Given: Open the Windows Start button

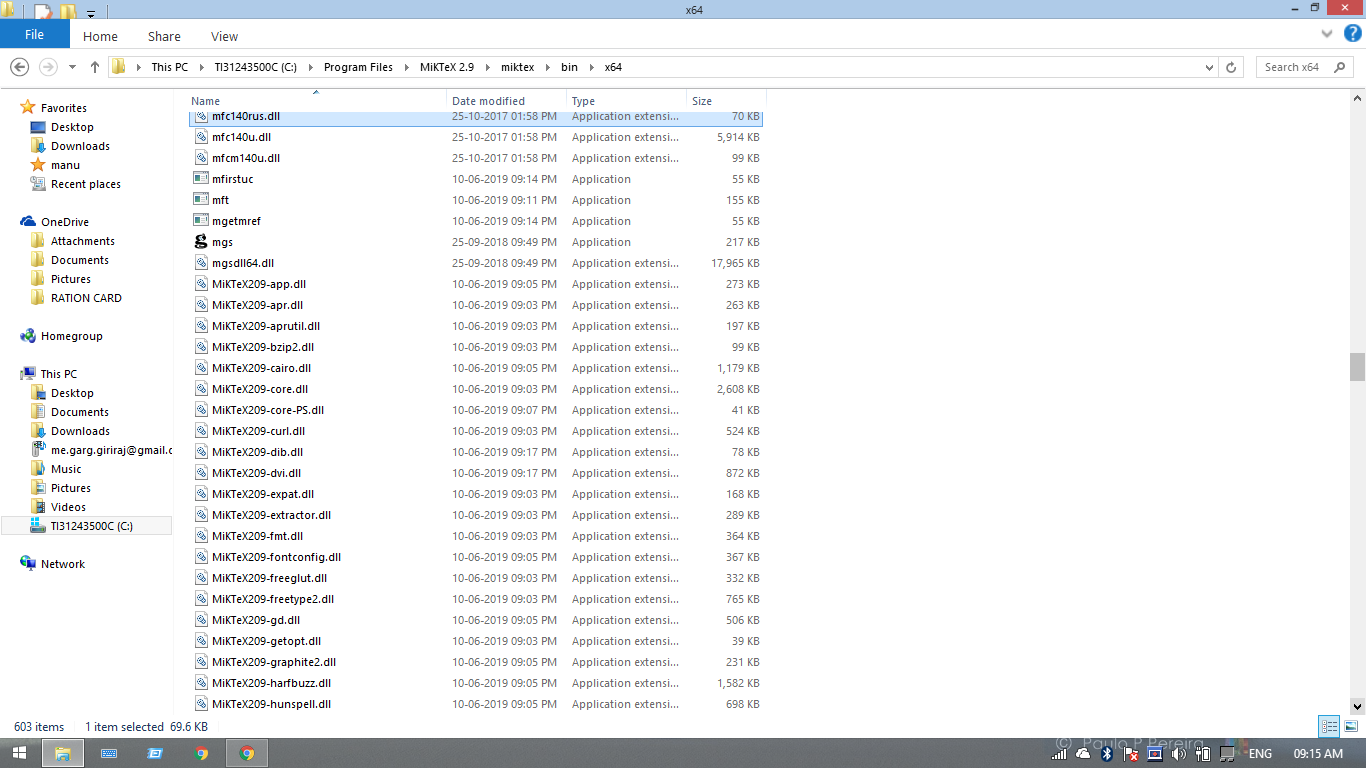Looking at the screenshot, I should (19, 753).
